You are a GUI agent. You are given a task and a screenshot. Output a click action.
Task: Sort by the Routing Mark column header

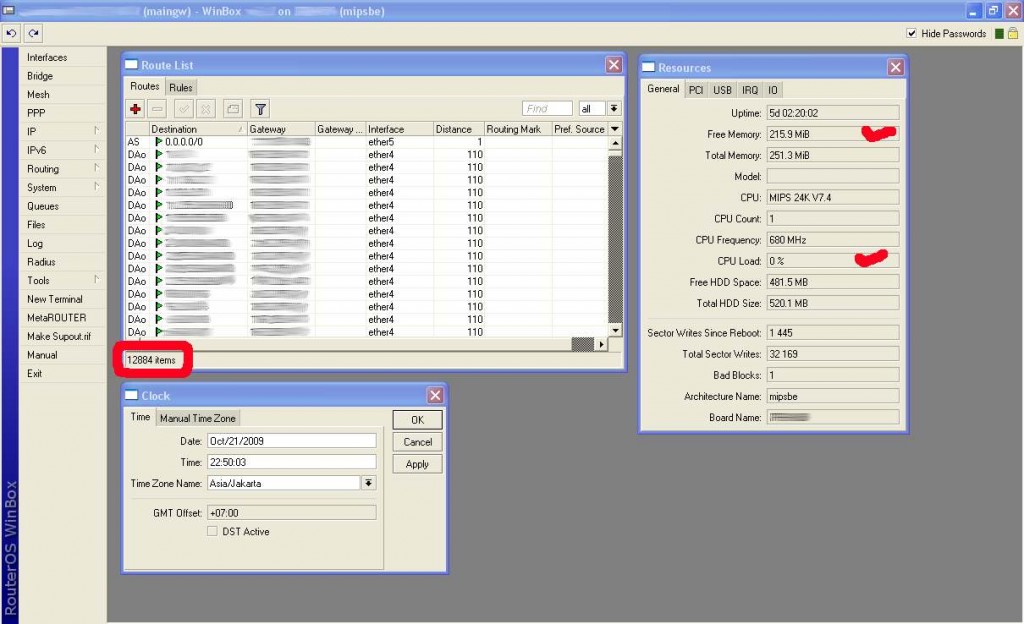click(518, 129)
